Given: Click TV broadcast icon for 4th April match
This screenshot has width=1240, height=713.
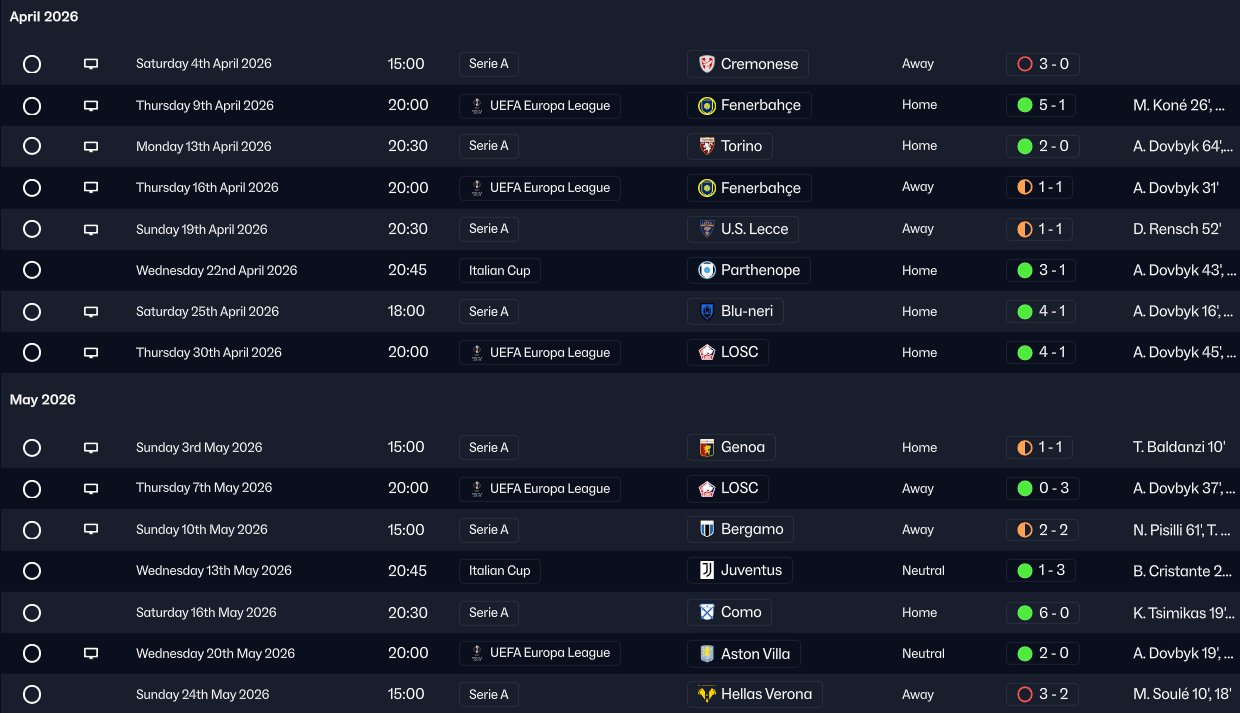Looking at the screenshot, I should click(91, 64).
